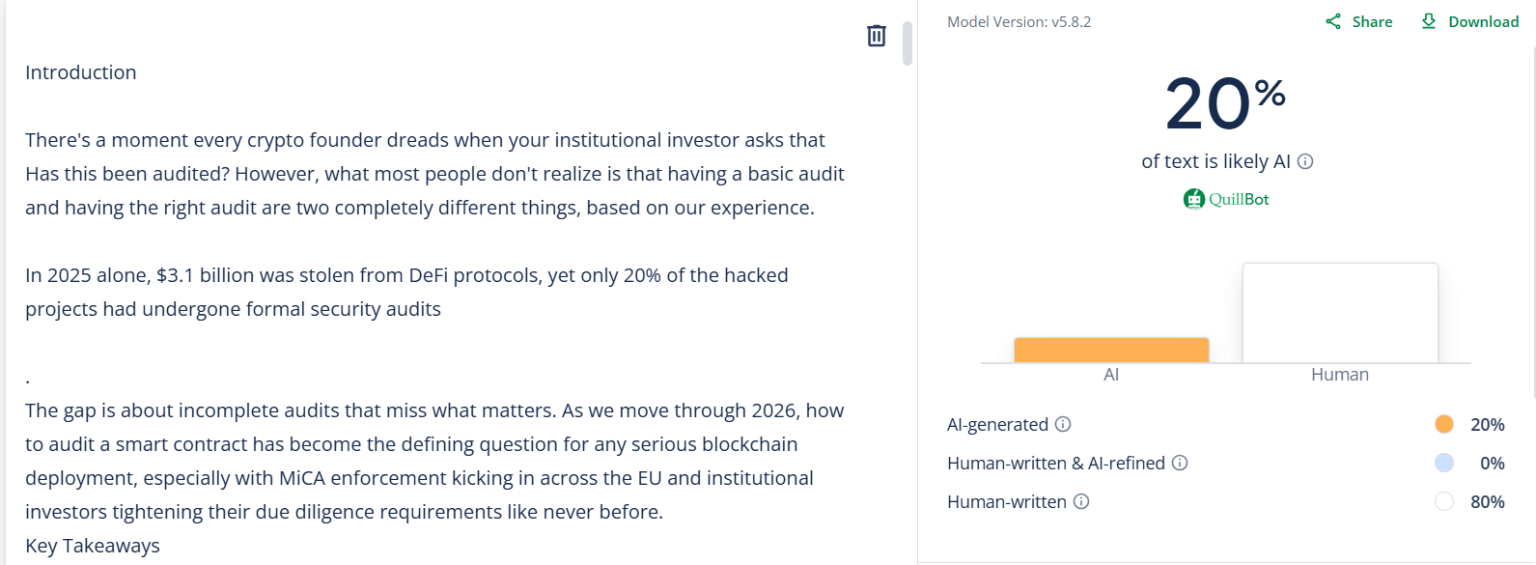1536x565 pixels.
Task: Click the white Human-written legend dot
Action: click(1443, 502)
